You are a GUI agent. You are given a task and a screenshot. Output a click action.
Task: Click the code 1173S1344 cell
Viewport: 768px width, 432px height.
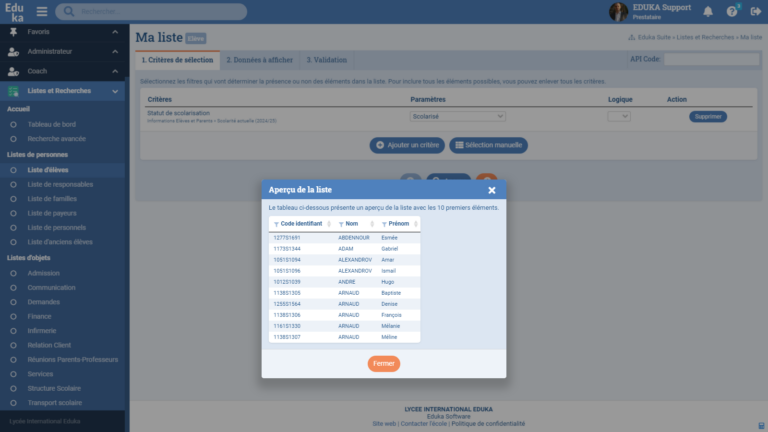287,249
